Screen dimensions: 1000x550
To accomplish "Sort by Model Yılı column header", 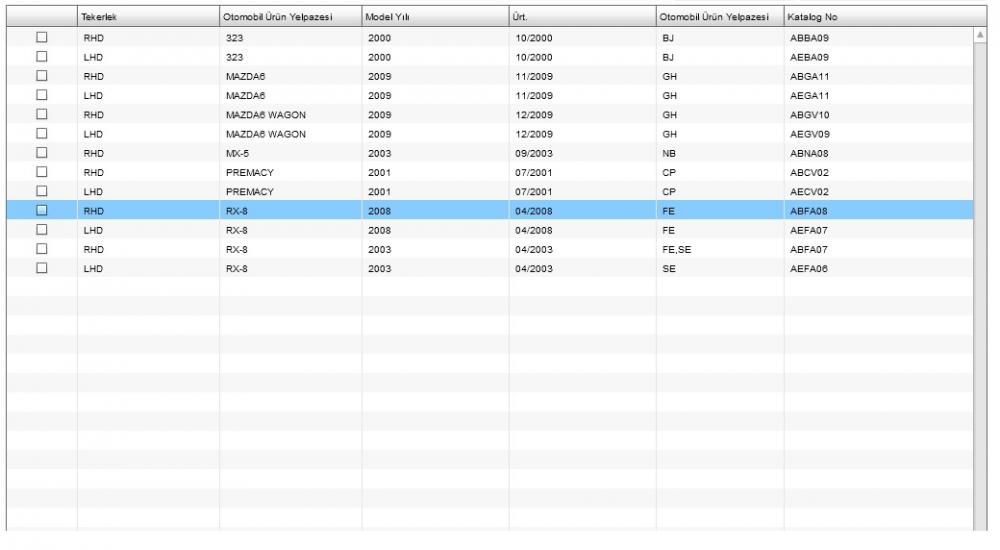I will 435,17.
